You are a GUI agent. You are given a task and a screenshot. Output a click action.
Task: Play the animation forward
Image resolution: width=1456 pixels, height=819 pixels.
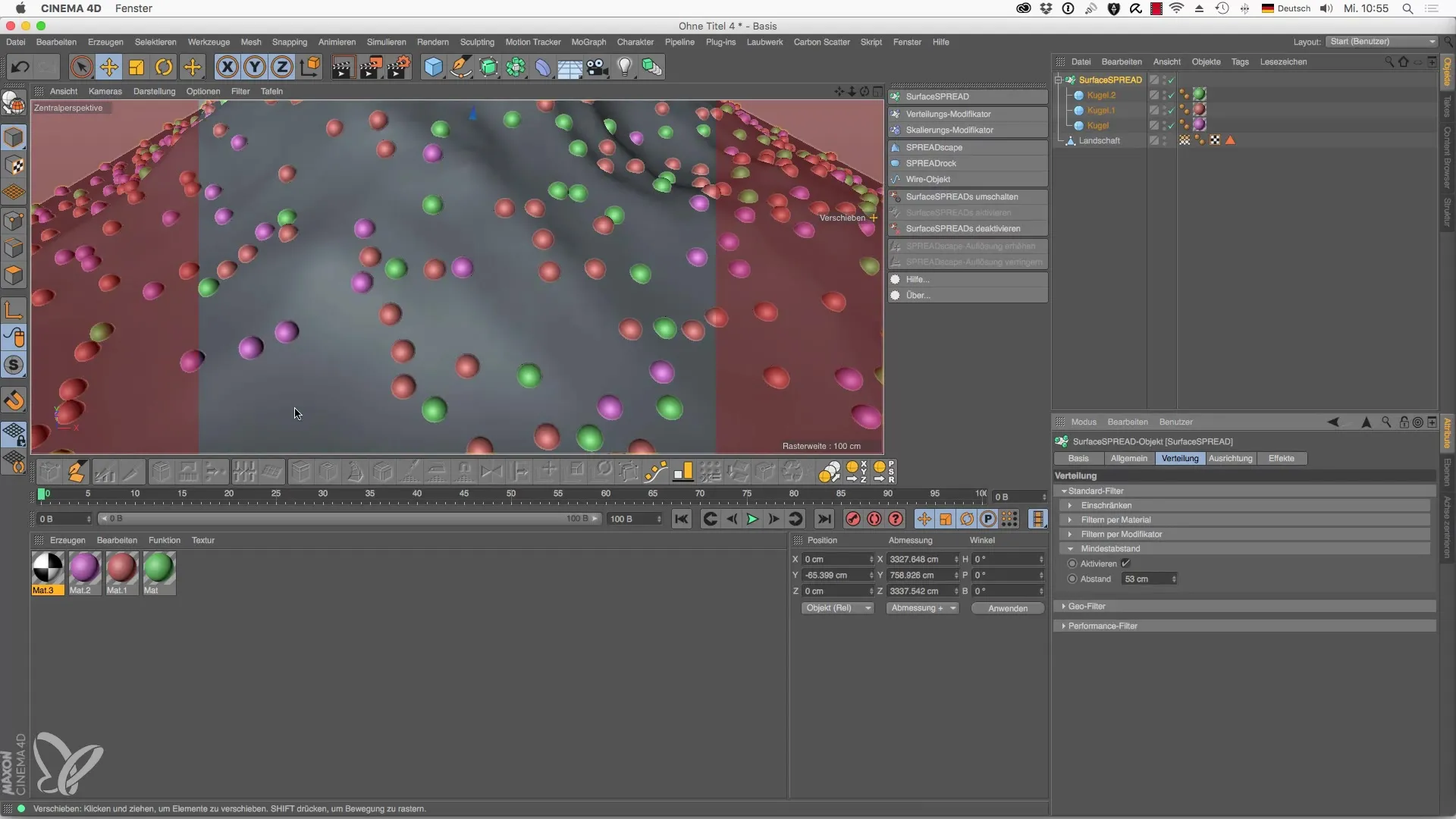click(x=752, y=519)
